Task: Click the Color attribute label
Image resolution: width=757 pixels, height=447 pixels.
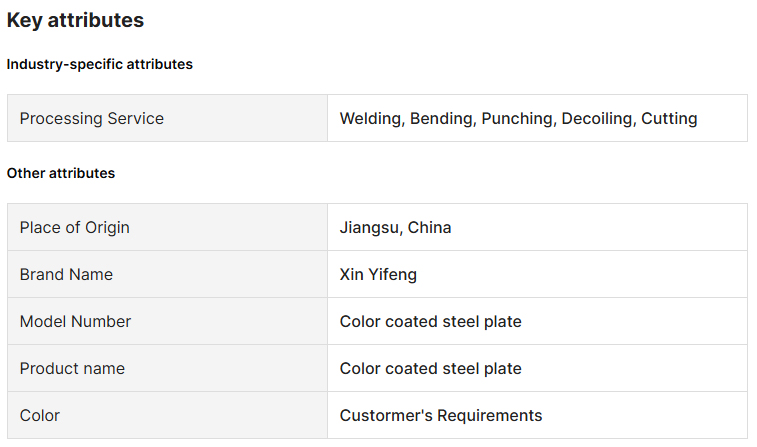Action: point(40,415)
